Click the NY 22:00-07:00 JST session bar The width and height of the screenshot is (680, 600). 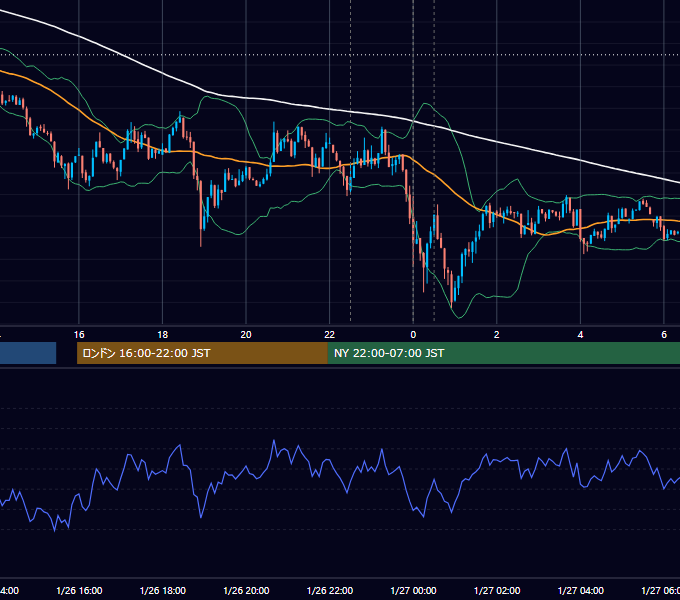(x=503, y=353)
